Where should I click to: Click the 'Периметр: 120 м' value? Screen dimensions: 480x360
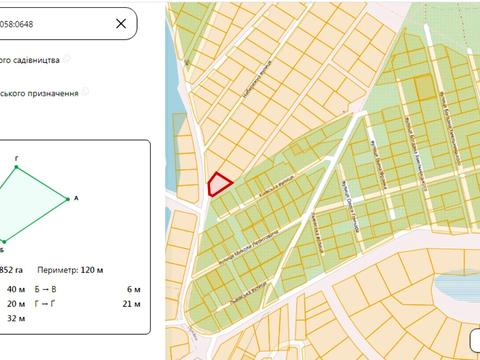click(x=70, y=270)
